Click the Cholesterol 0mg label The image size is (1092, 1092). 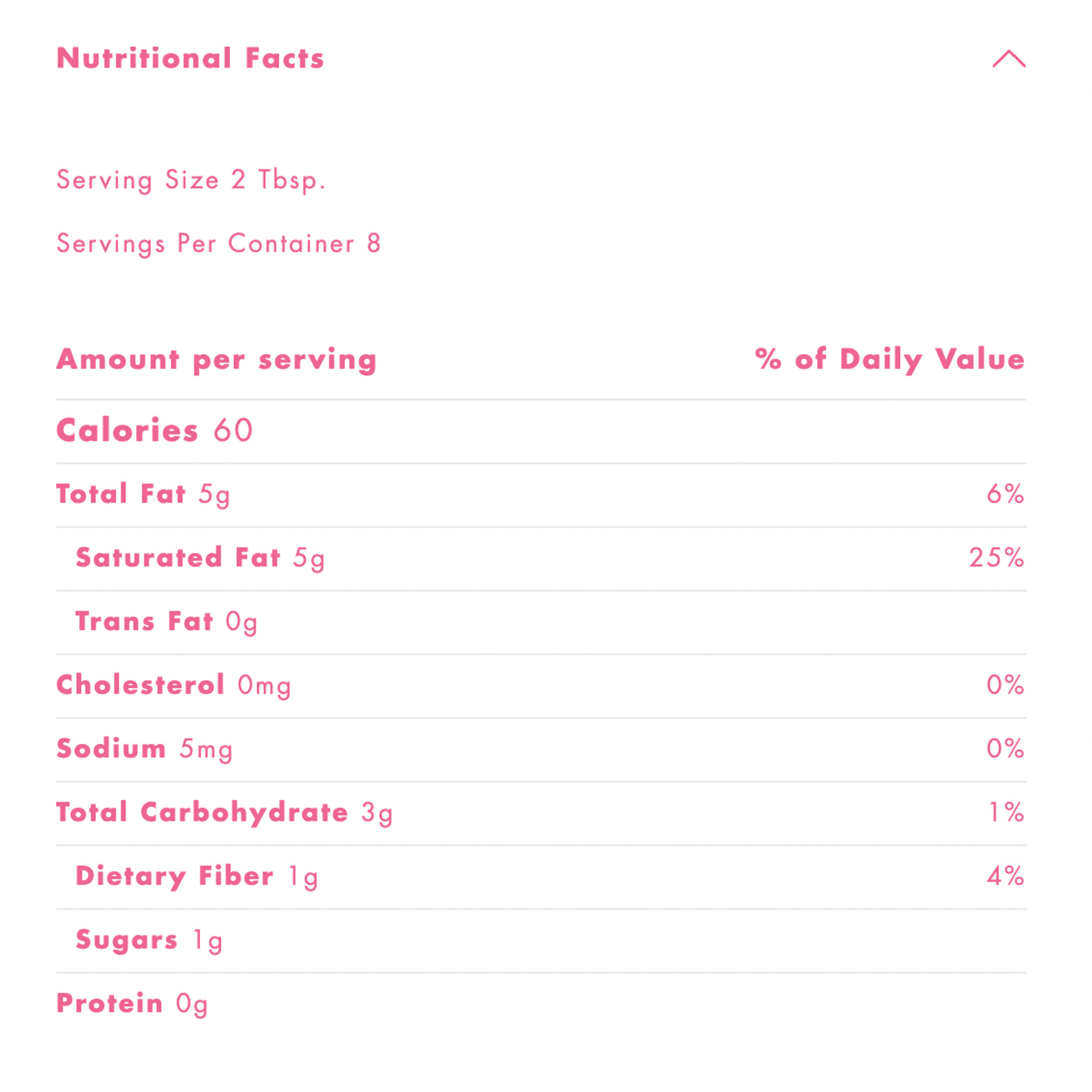click(x=173, y=685)
